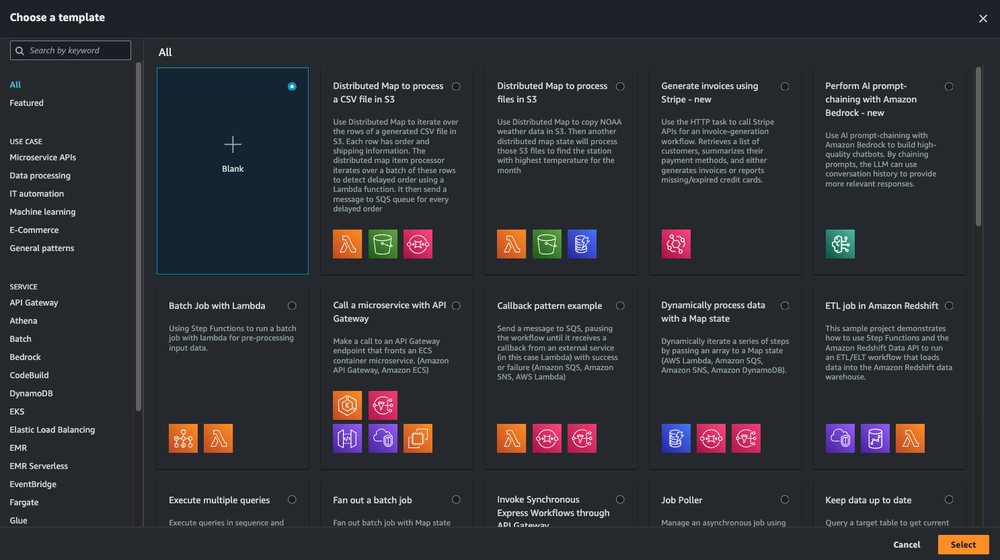The image size is (1000, 560).
Task: Click the purple cloud icon in Call a microservice card
Action: coord(383,438)
